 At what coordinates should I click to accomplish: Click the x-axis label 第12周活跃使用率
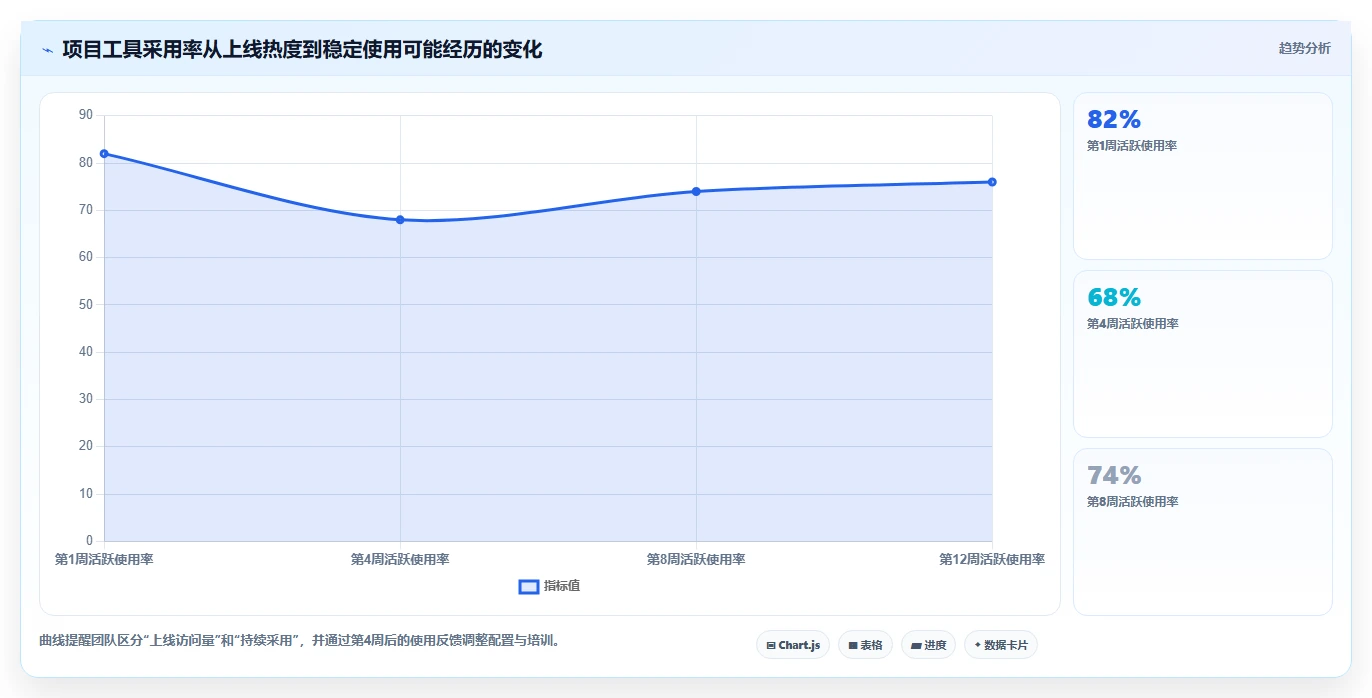coord(992,559)
